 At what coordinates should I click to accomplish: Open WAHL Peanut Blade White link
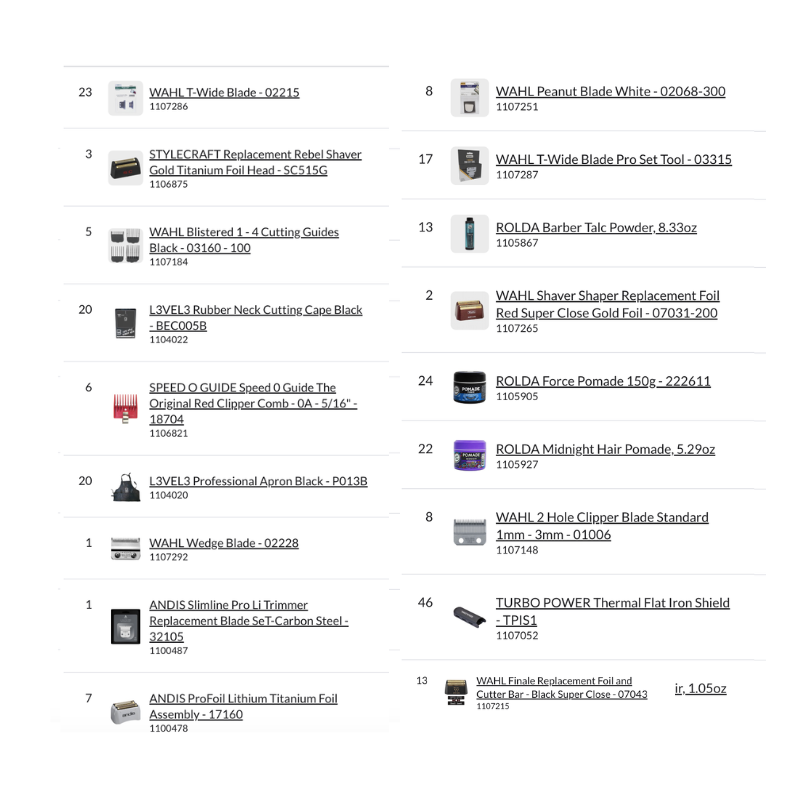[610, 91]
